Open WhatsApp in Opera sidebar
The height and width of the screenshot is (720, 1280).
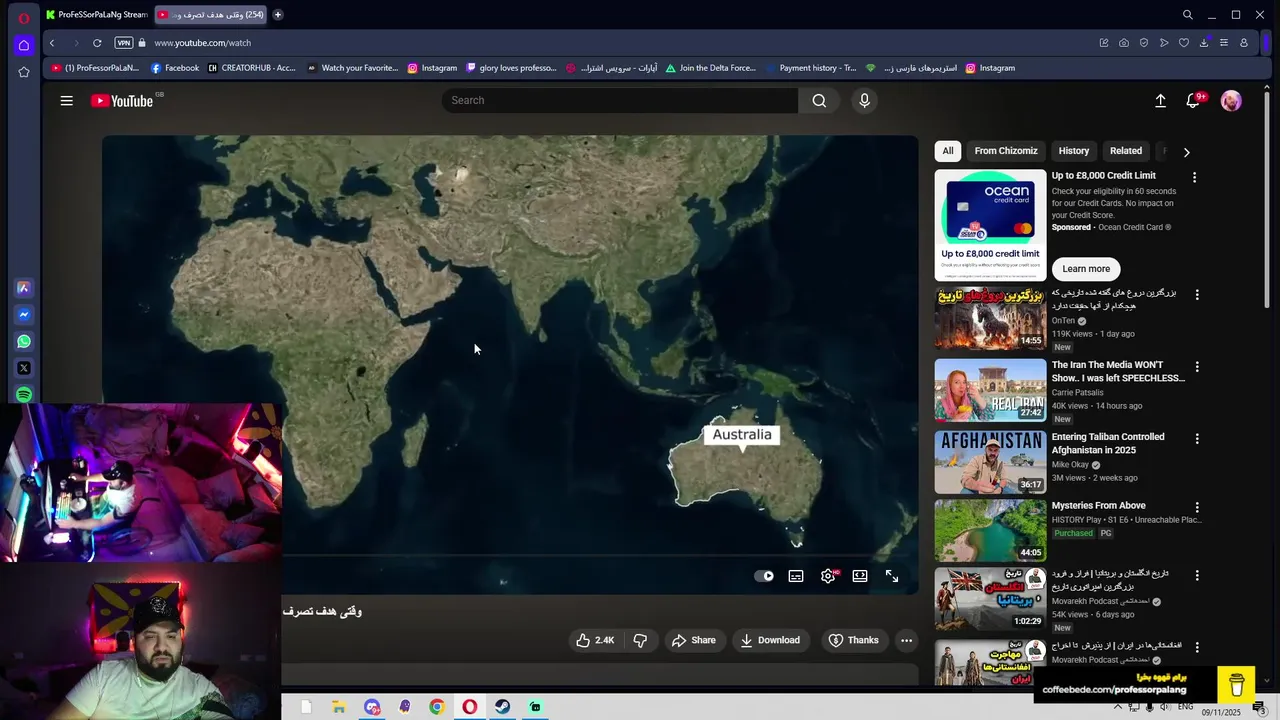24,341
